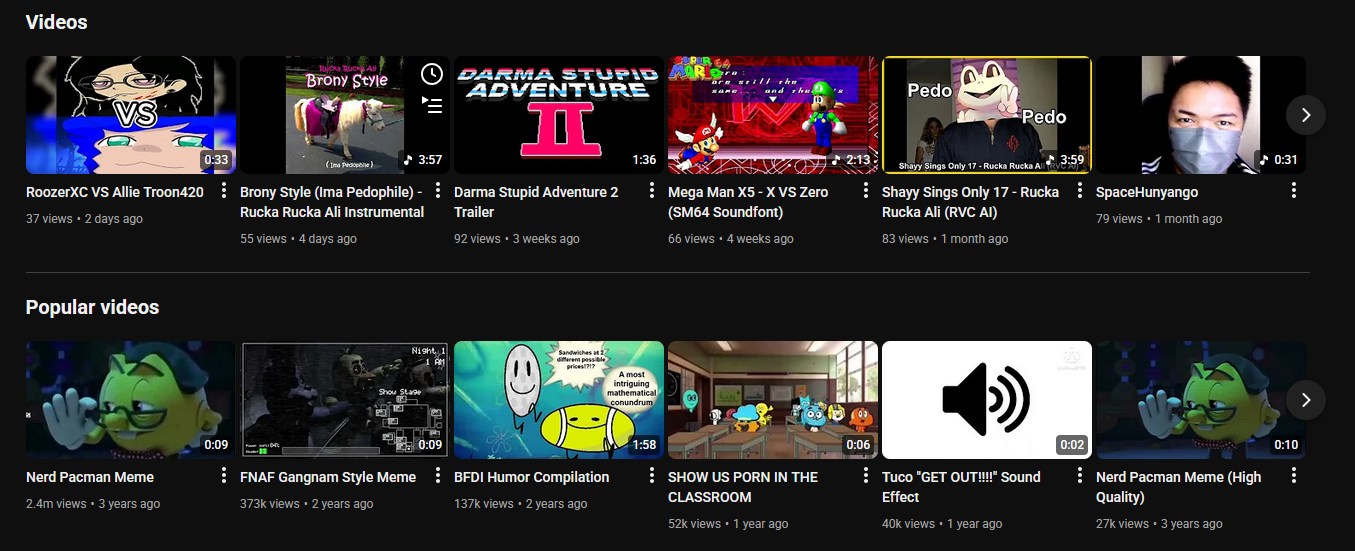The height and width of the screenshot is (551, 1355).
Task: Click the 1:36 duration badge on Darma thumbnail
Action: (644, 160)
